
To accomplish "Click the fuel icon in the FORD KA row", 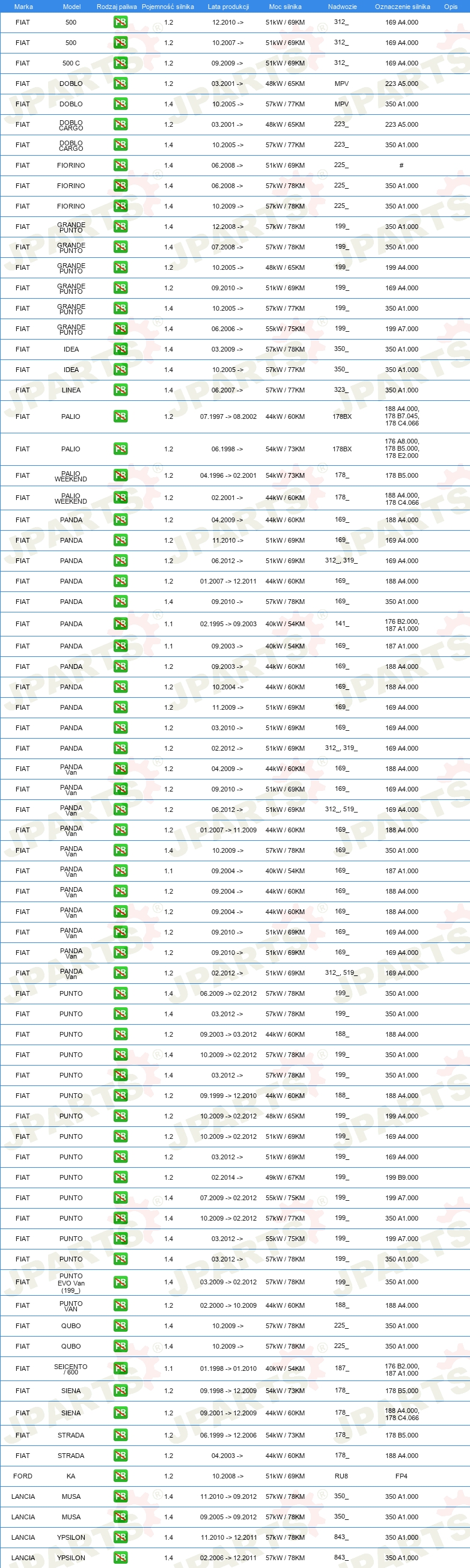I will (x=121, y=1476).
